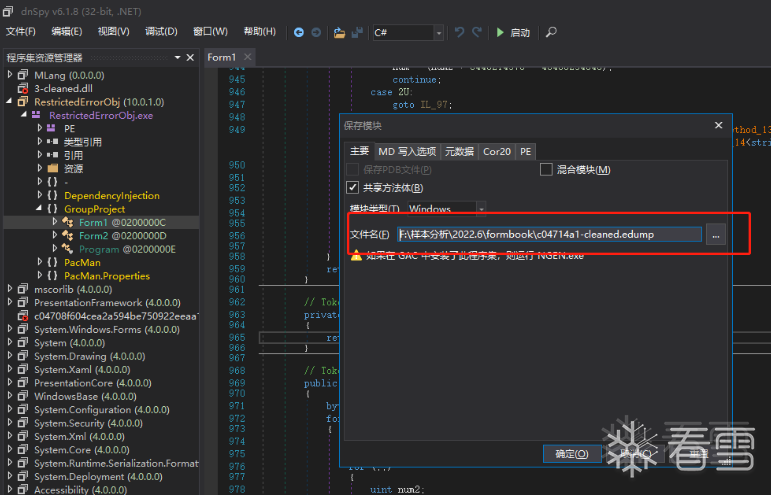Open the 调试(D) menu
771x496 pixels.
(x=161, y=31)
